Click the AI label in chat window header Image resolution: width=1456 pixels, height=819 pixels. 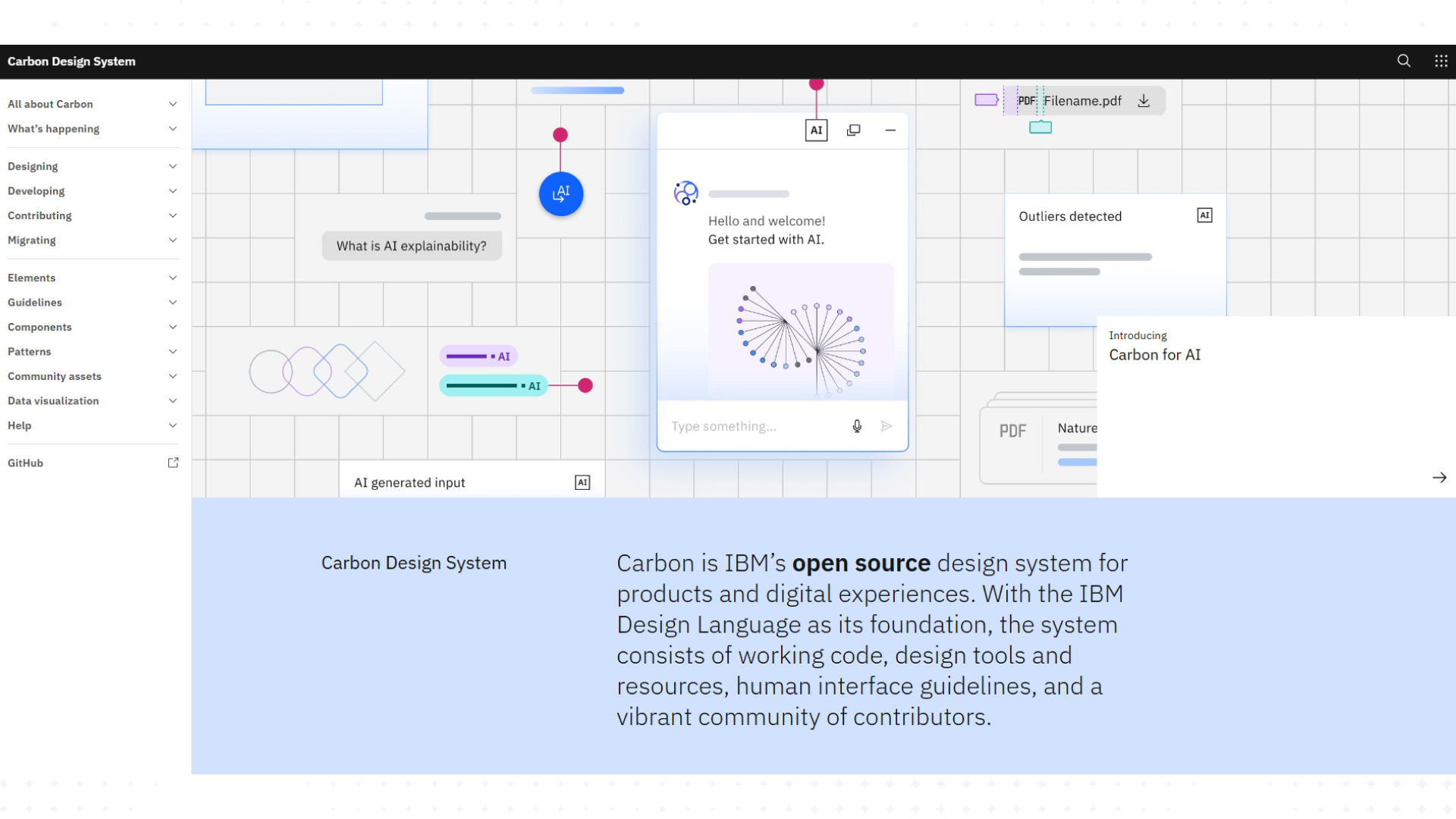816,130
